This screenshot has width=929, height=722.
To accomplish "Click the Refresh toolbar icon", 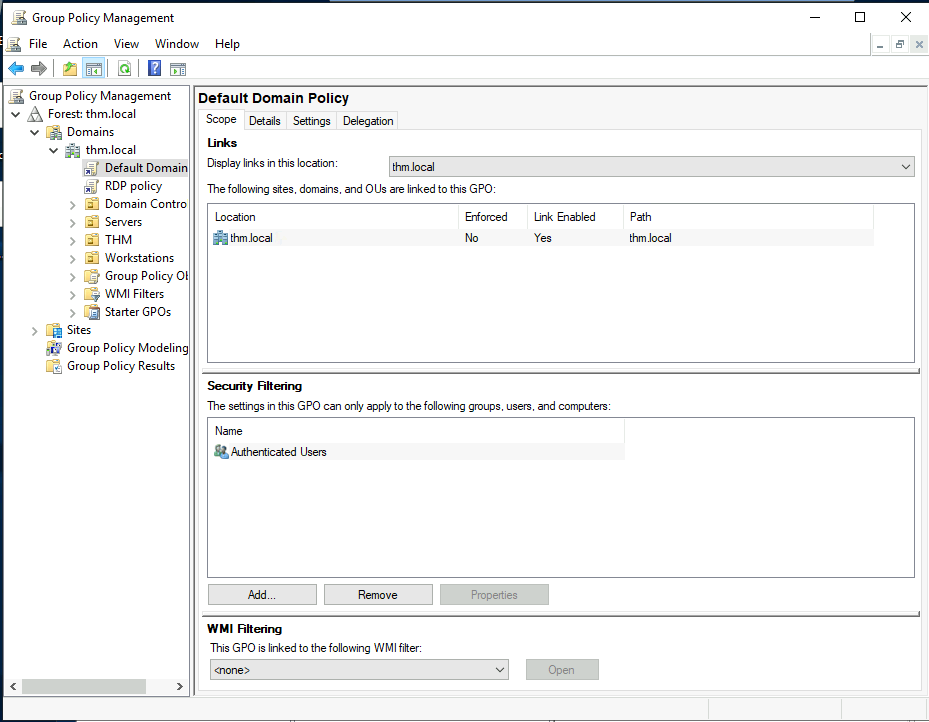I will [124, 69].
